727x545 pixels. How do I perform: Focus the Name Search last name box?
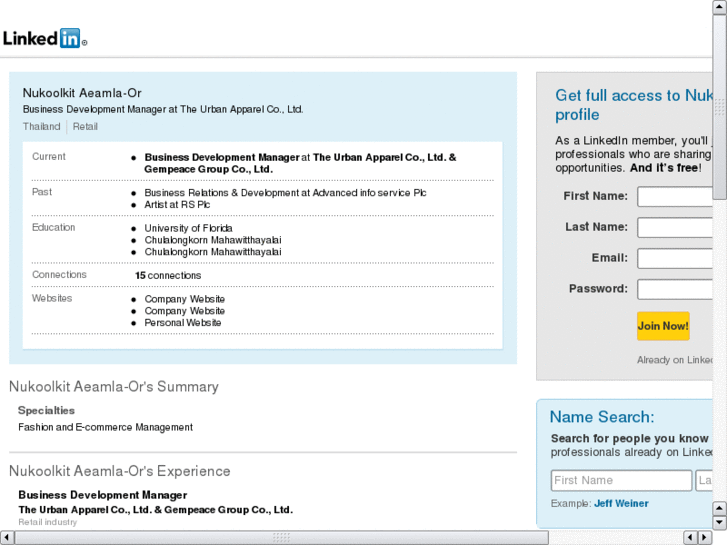tap(704, 481)
